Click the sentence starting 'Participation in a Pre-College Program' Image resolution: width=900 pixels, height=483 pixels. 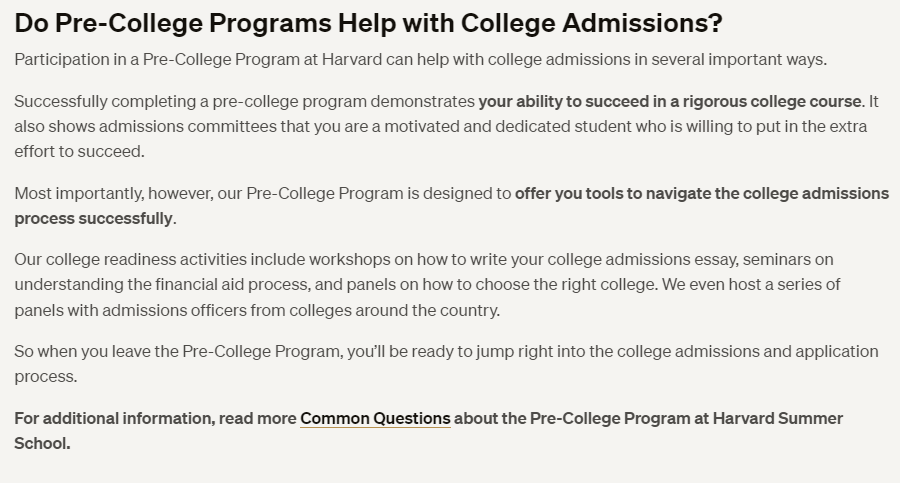click(x=421, y=59)
